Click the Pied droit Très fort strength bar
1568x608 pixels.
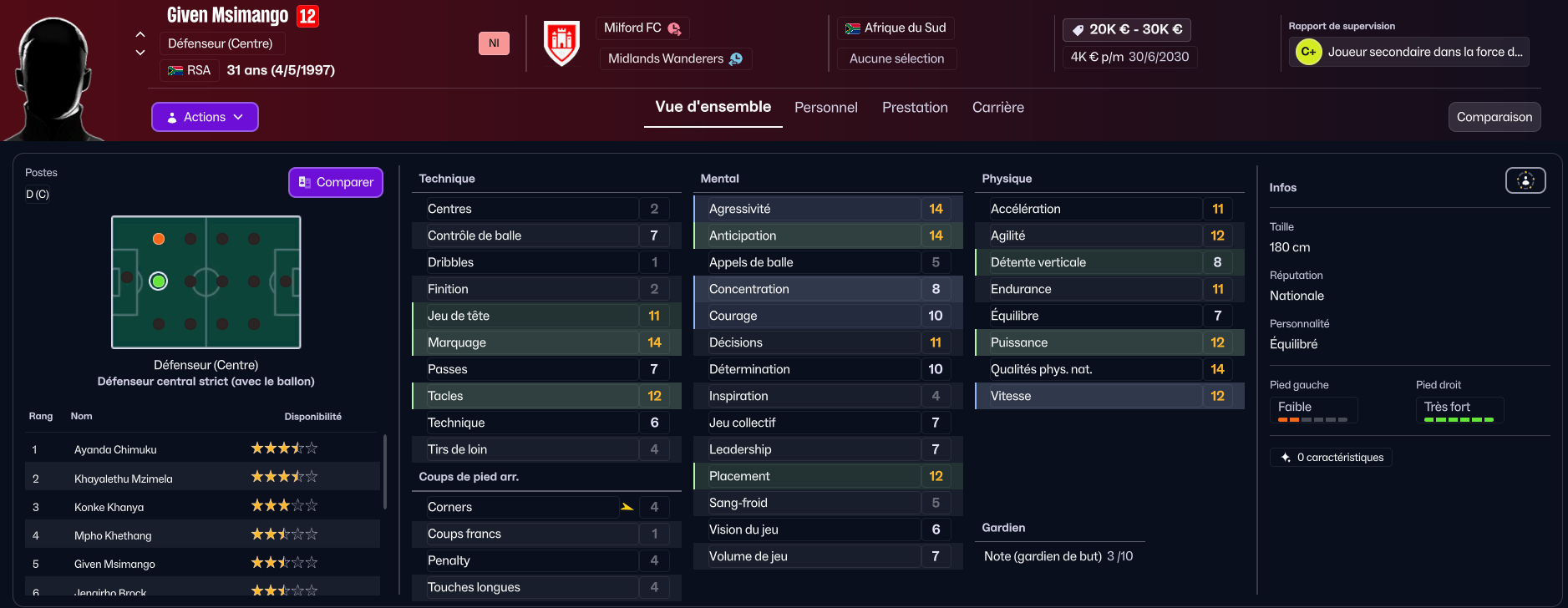tap(1459, 419)
